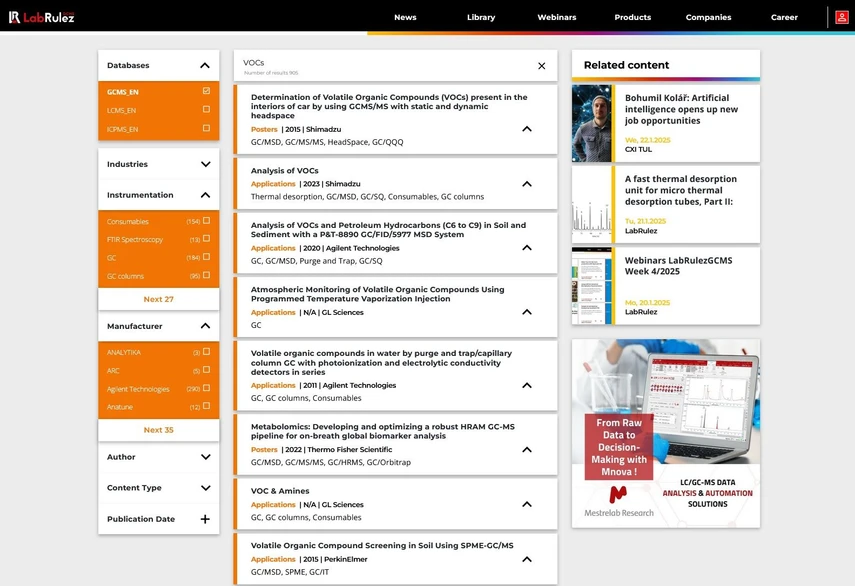Toggle chevron on purge and trap water result
The image size is (855, 586).
point(527,385)
